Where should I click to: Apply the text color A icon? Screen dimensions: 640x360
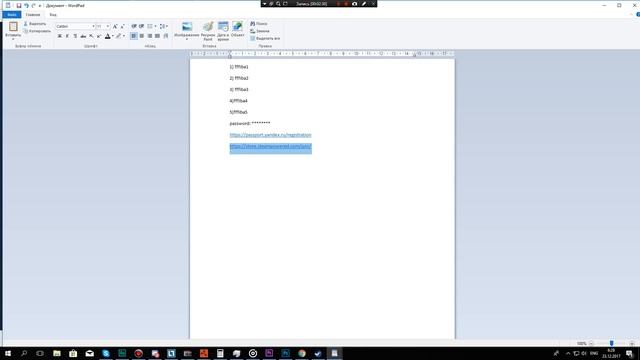click(x=107, y=36)
